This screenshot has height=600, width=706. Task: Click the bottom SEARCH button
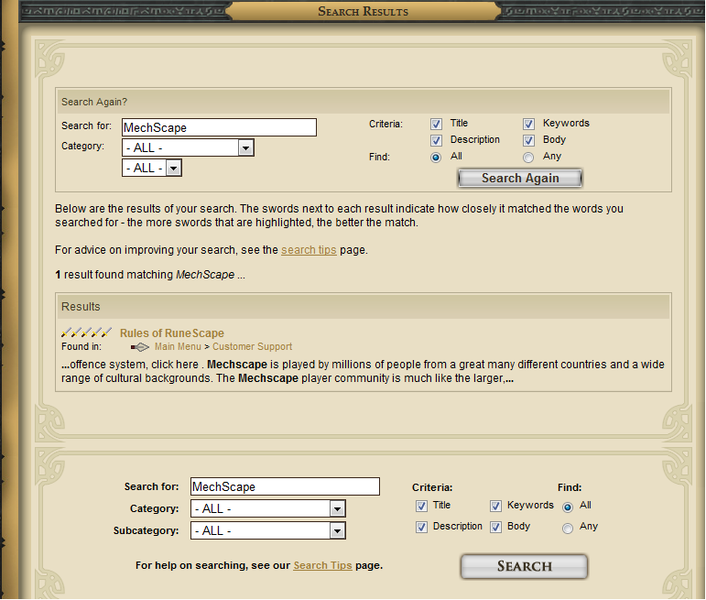click(x=524, y=566)
